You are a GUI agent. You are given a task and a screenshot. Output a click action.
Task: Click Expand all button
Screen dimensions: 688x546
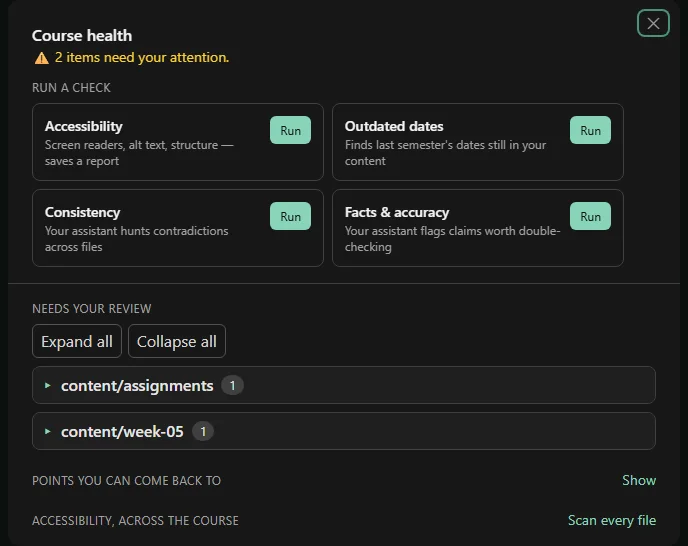coord(77,341)
